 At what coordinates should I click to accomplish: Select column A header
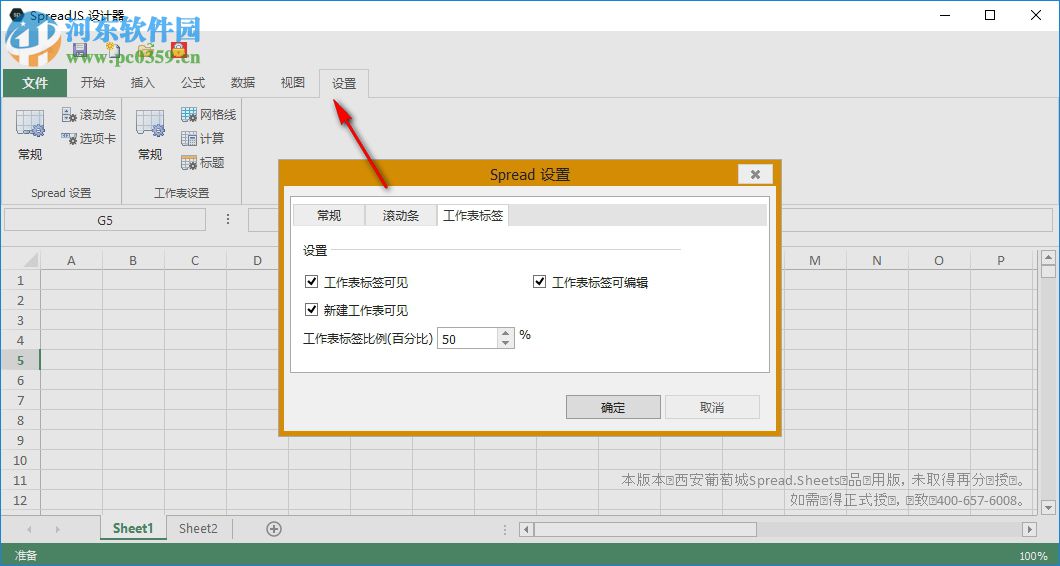[71, 260]
